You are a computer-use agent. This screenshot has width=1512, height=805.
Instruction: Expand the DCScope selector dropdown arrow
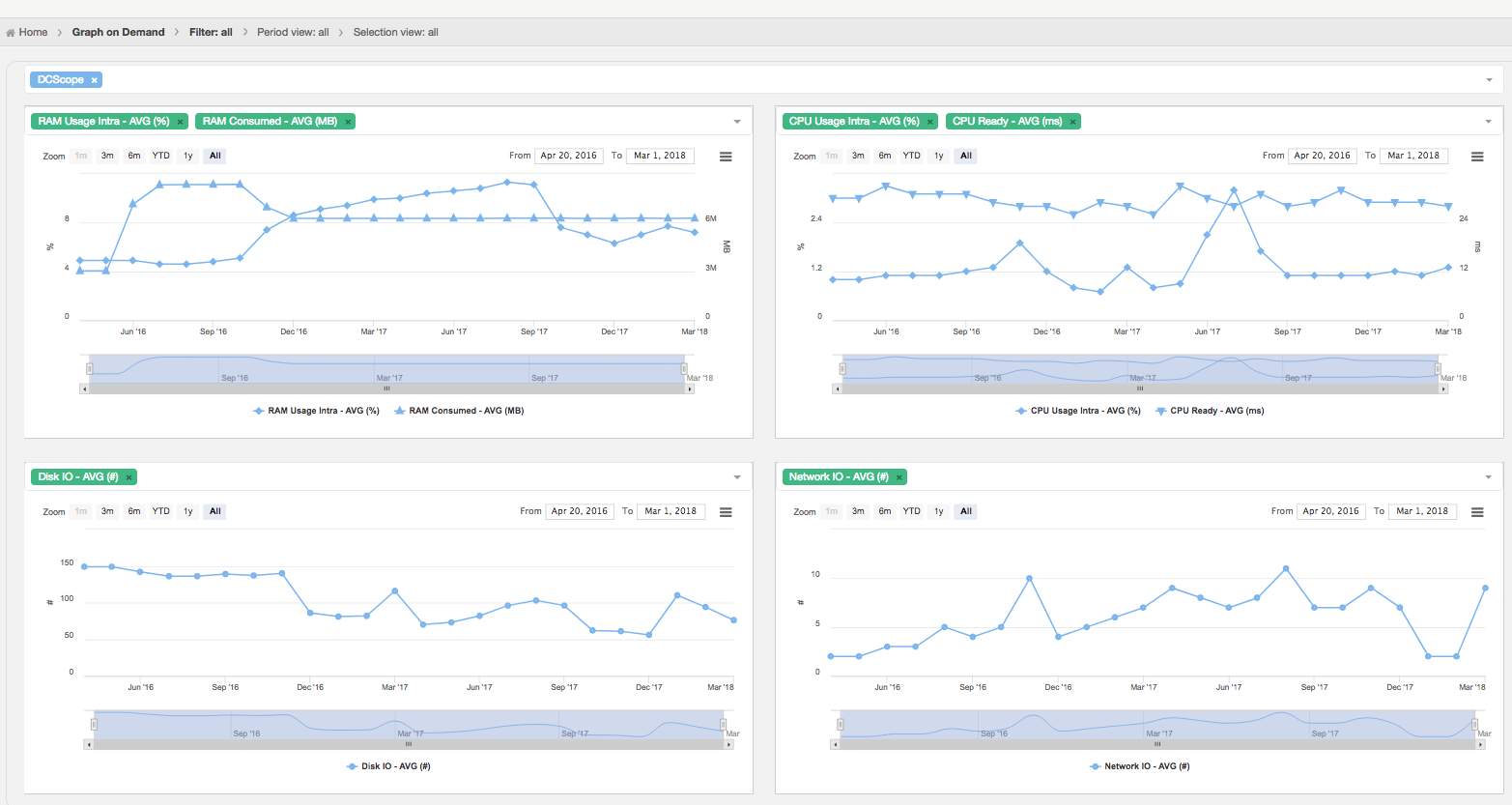[x=1489, y=80]
